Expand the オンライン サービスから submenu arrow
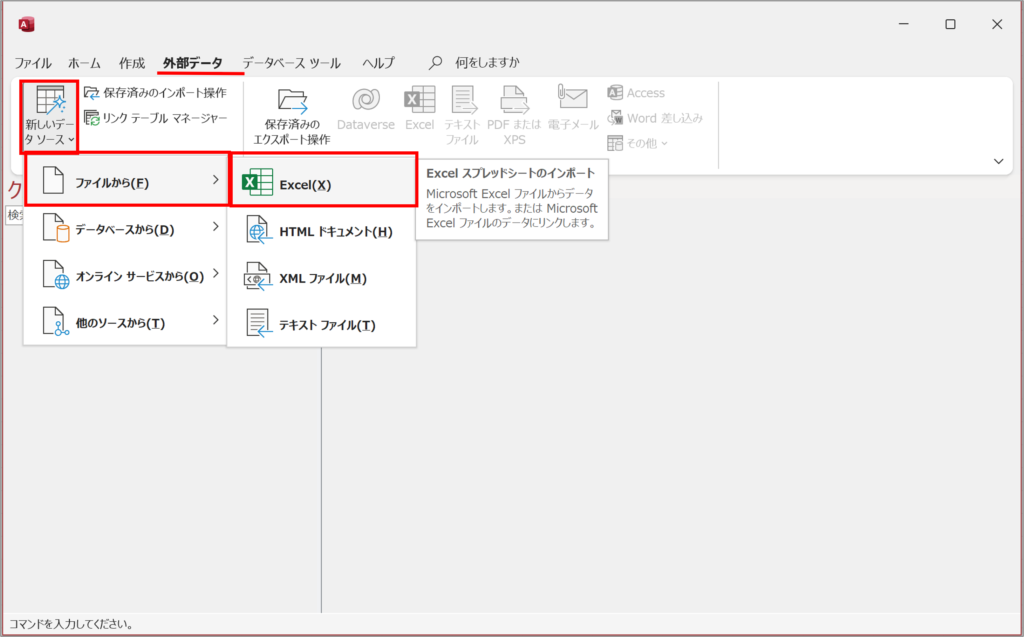Image resolution: width=1024 pixels, height=637 pixels. [216, 273]
